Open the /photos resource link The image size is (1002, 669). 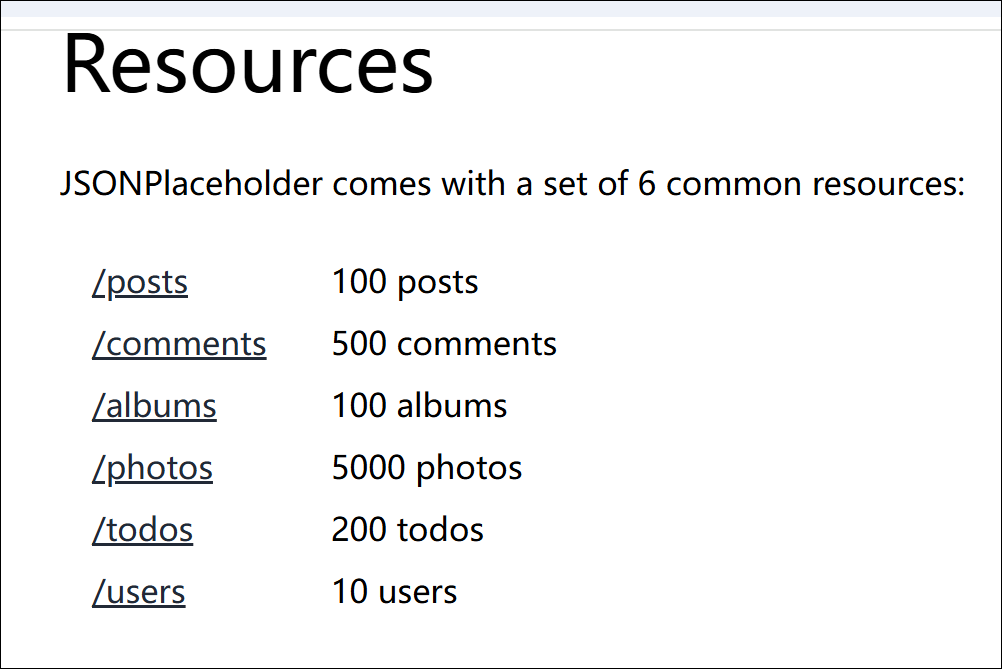pos(152,468)
